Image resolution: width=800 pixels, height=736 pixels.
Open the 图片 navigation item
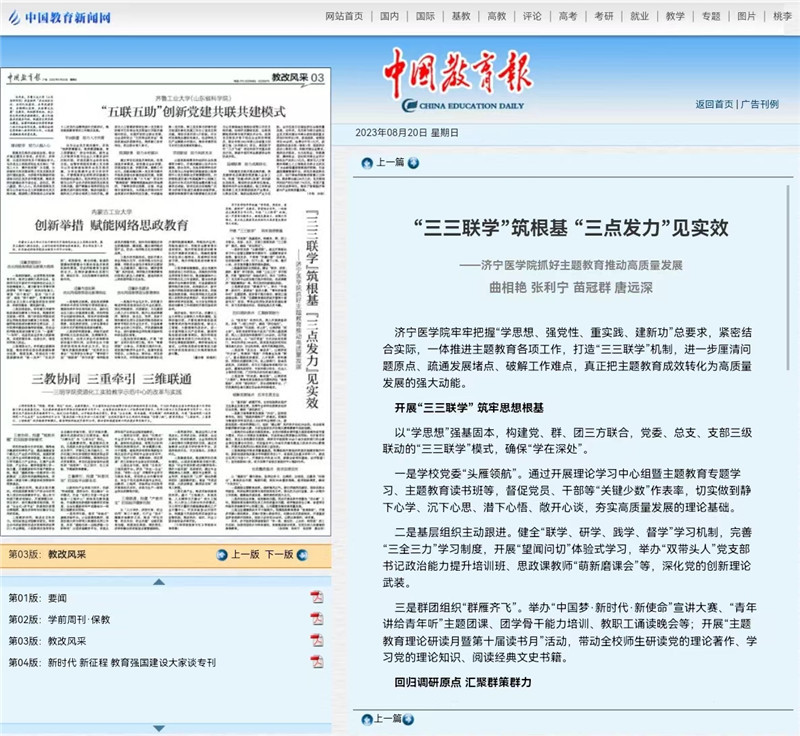(746, 16)
